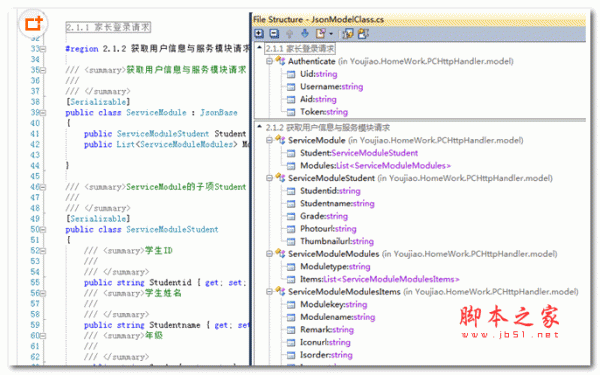Click line number 44 in the gutter
600x375 pixels.
35,166
